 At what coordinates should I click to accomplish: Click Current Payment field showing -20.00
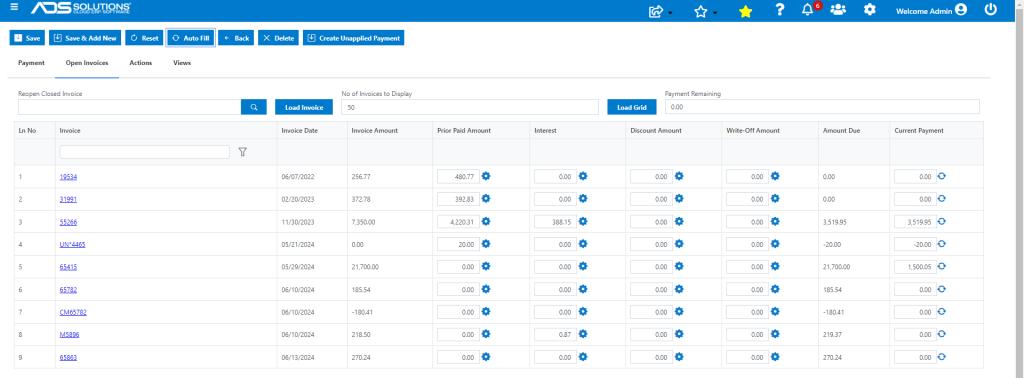pos(915,244)
